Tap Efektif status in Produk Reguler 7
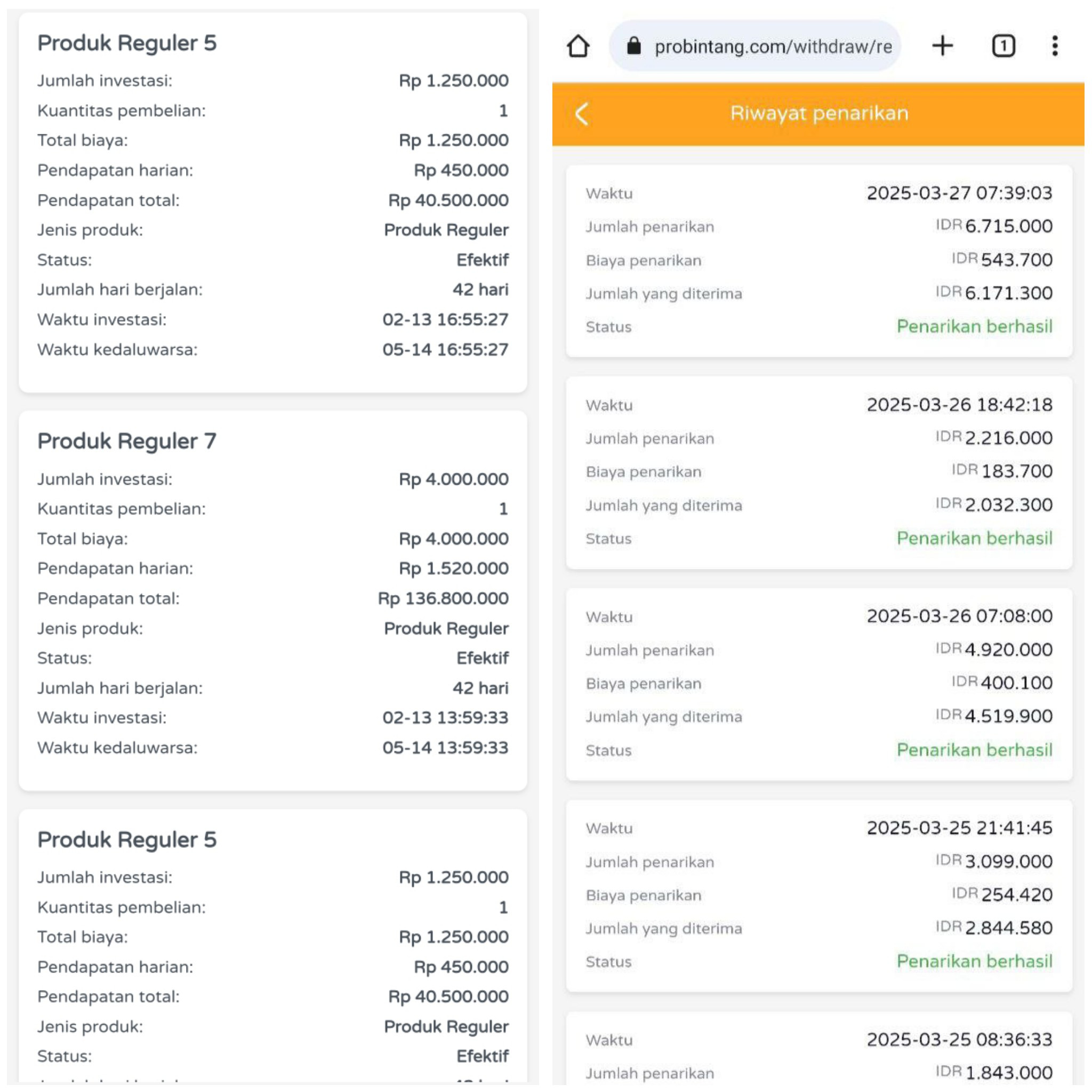Screen dimensions: 1092x1092 (482, 658)
